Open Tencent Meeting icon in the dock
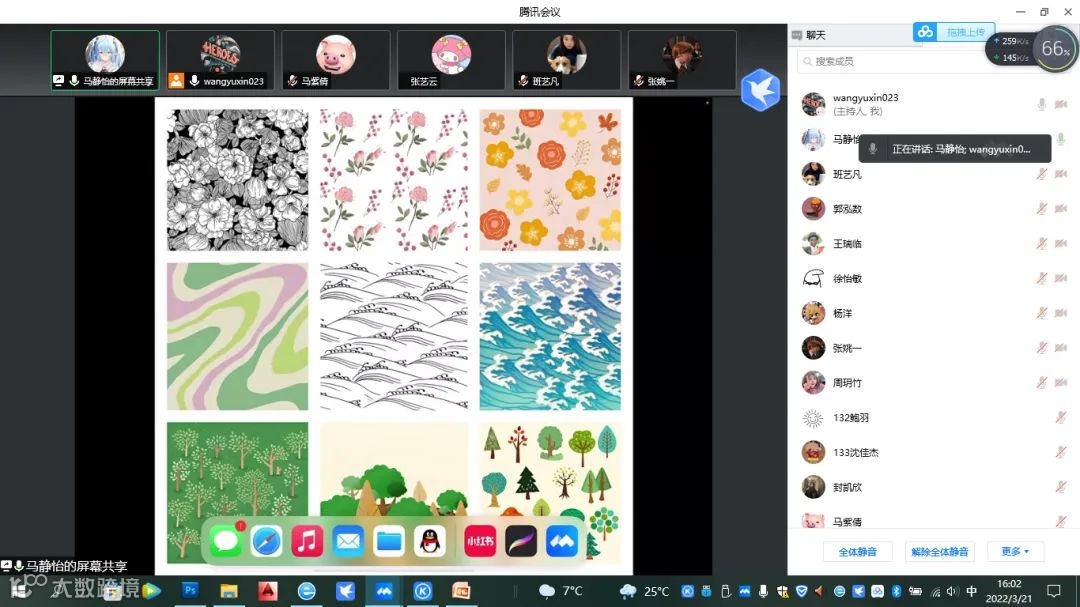 562,542
